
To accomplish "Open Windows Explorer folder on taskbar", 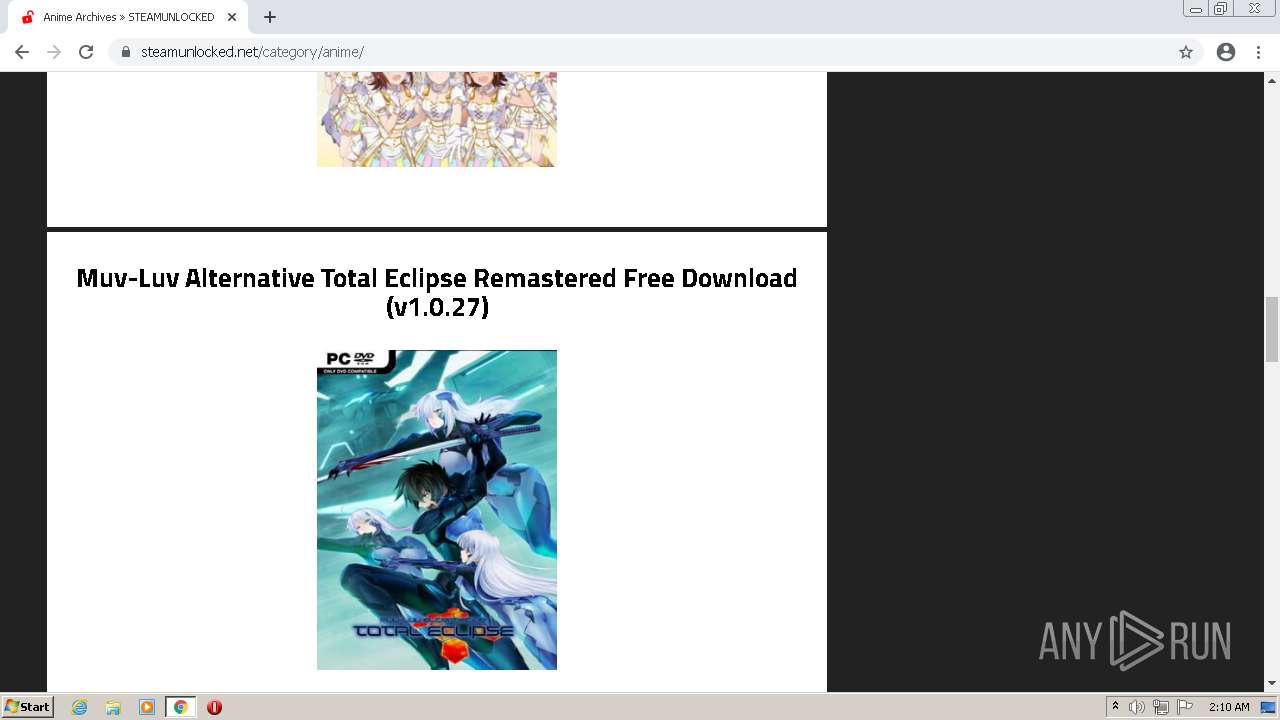I will pyautogui.click(x=113, y=707).
